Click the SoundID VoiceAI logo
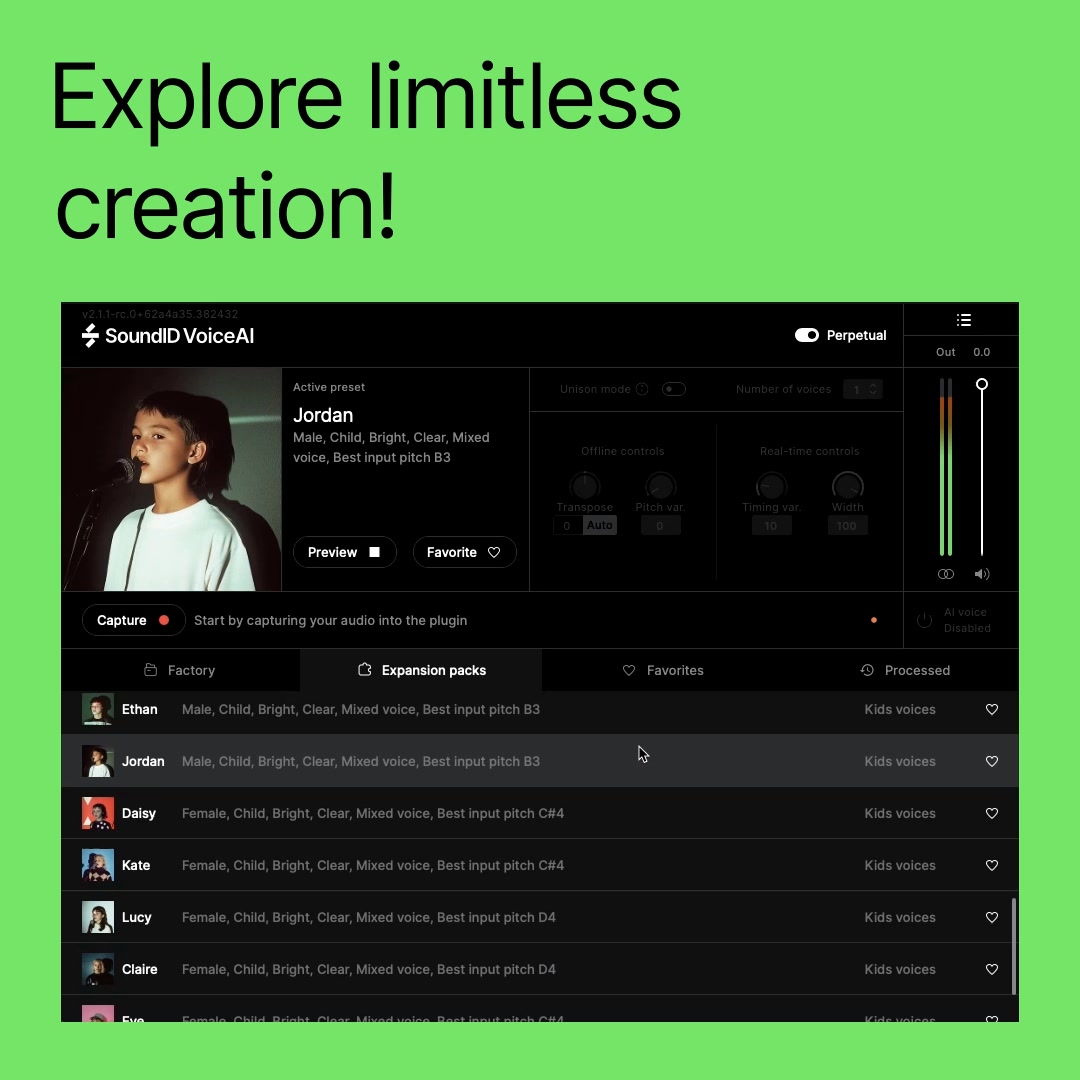Image resolution: width=1080 pixels, height=1080 pixels. click(x=167, y=336)
